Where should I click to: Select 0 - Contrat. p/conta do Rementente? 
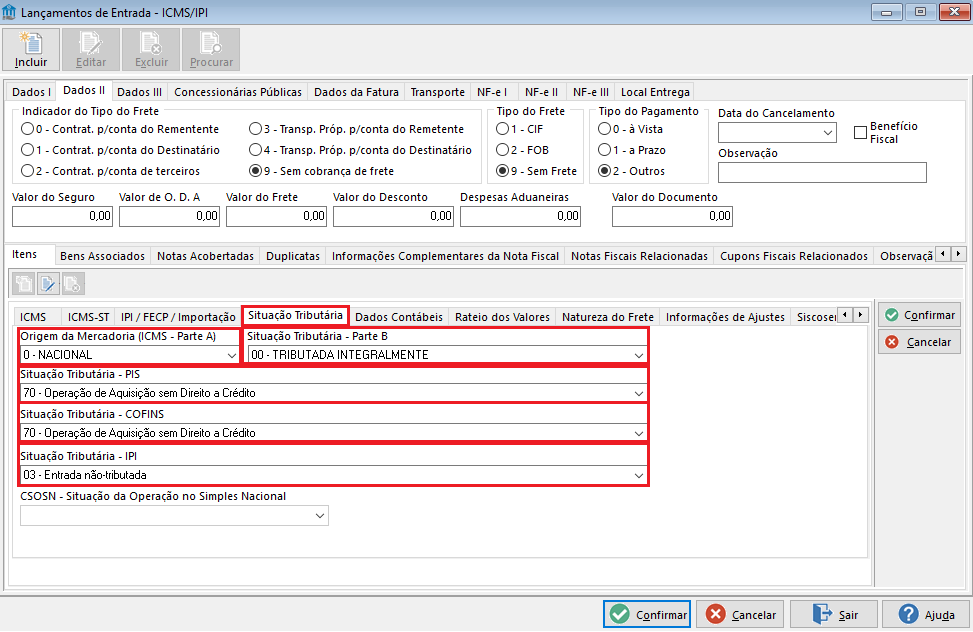[120, 129]
